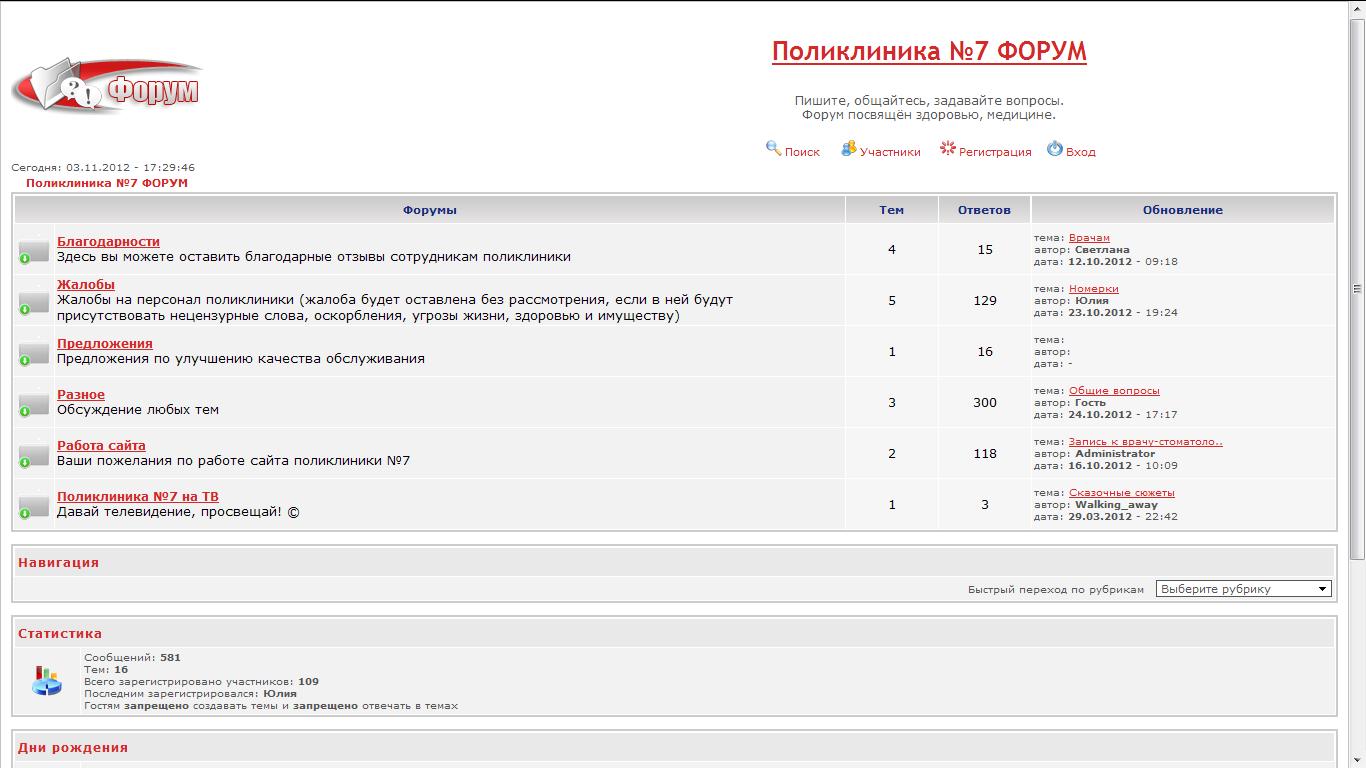Click the Ответов column header
The image size is (1366, 768).
point(984,210)
